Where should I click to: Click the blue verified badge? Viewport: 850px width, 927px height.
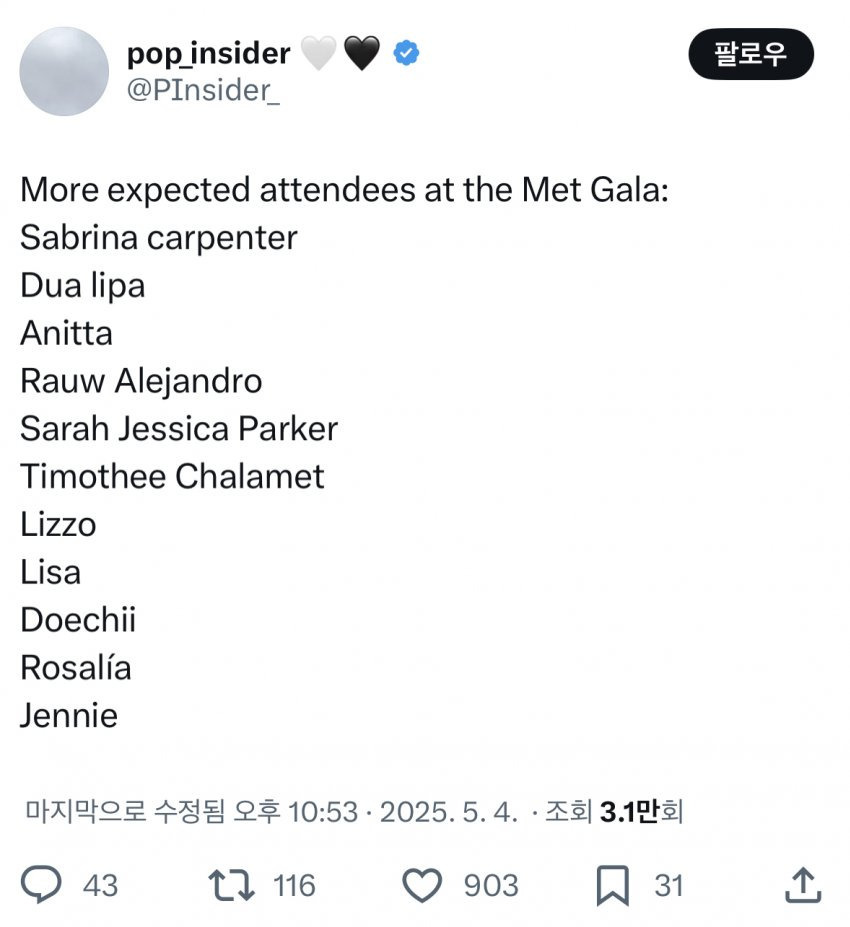tap(406, 53)
